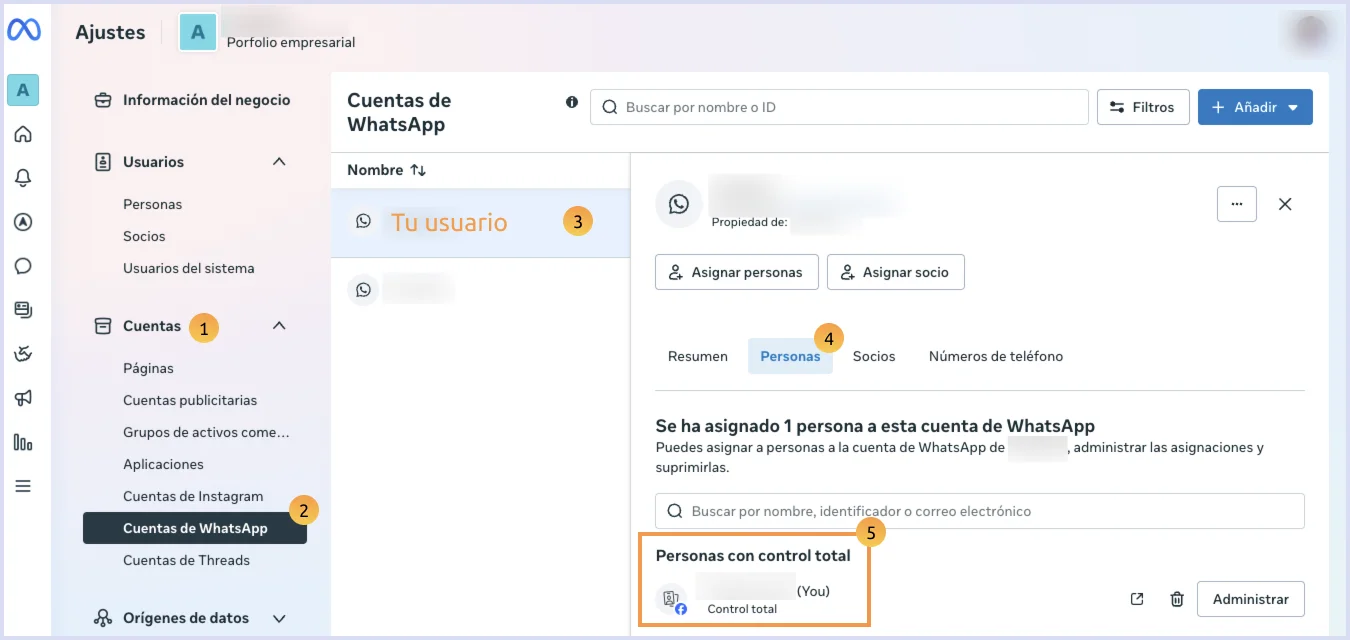Open the content cards icon in left rail
The image size is (1350, 640).
pyautogui.click(x=23, y=310)
